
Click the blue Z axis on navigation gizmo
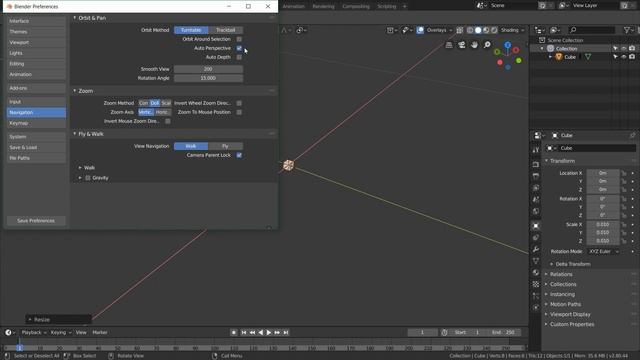[507, 45]
